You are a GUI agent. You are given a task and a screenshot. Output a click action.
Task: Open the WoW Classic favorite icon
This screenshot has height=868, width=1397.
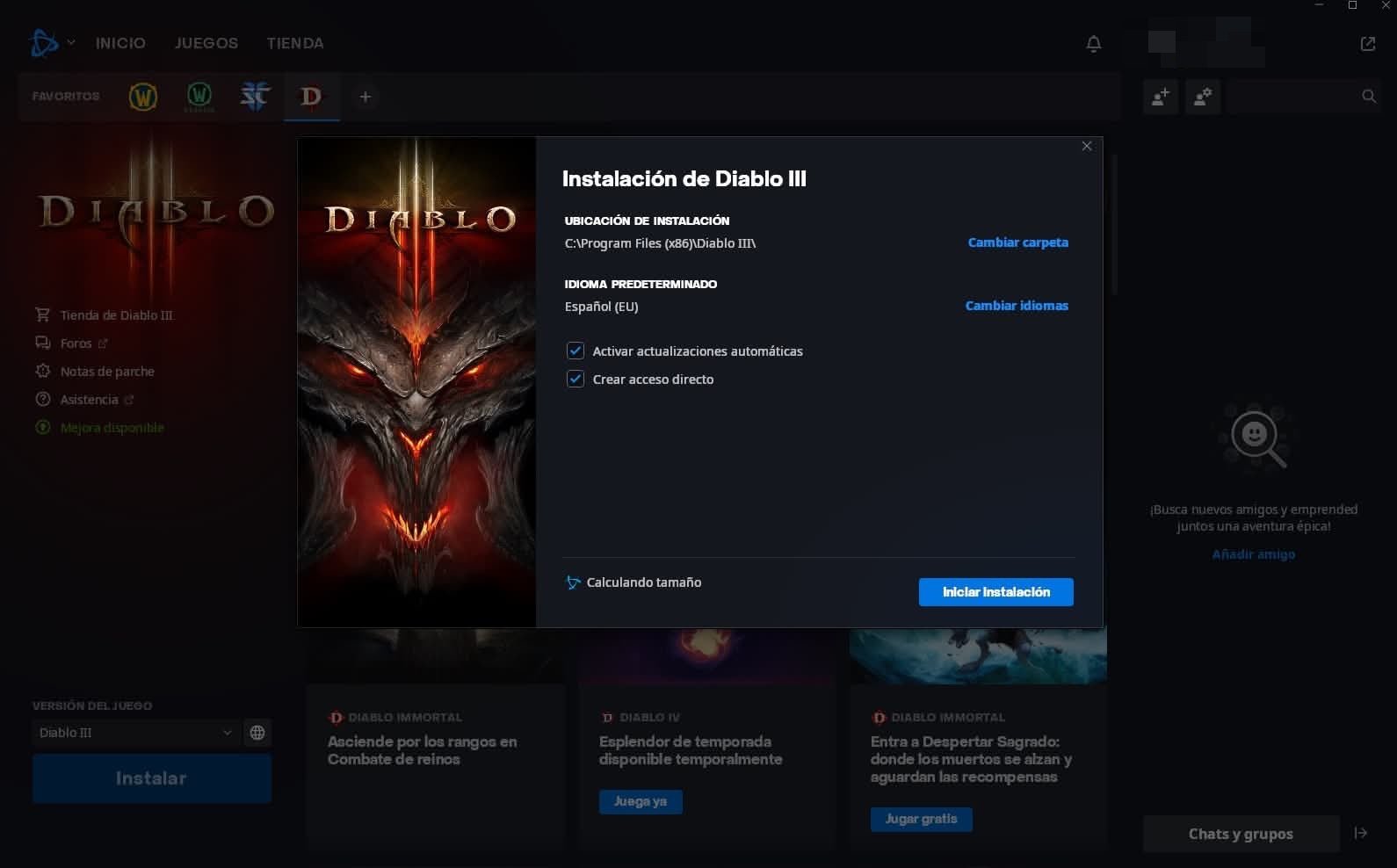pyautogui.click(x=199, y=97)
